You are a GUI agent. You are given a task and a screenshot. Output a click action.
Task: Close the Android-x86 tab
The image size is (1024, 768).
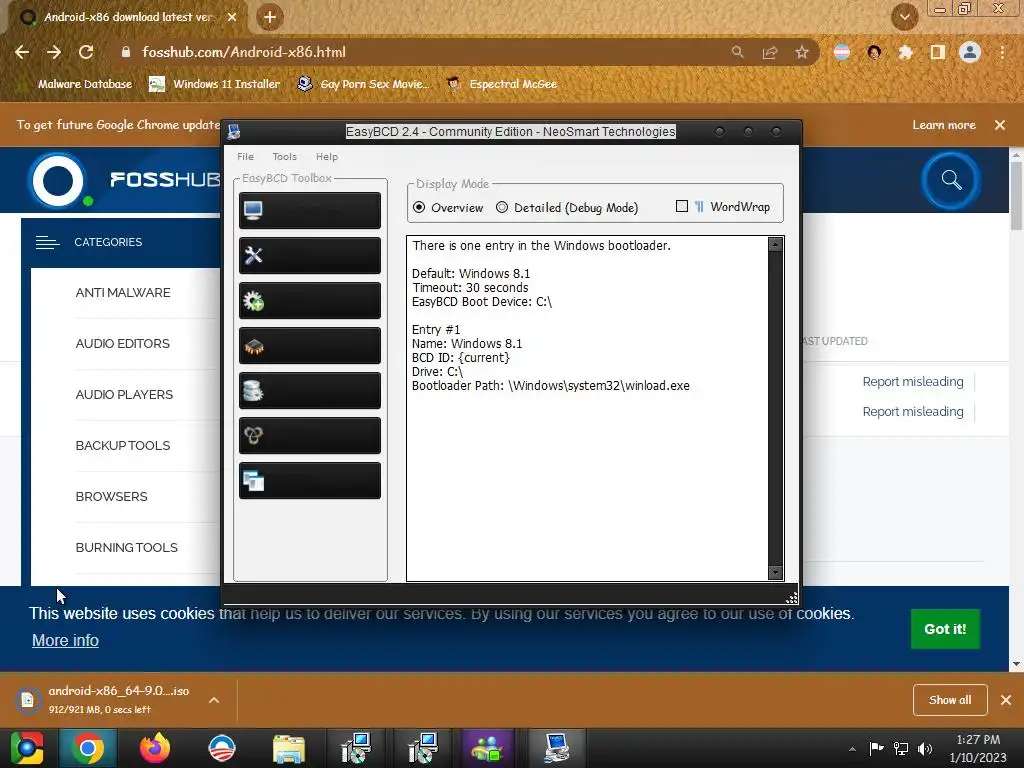(232, 17)
